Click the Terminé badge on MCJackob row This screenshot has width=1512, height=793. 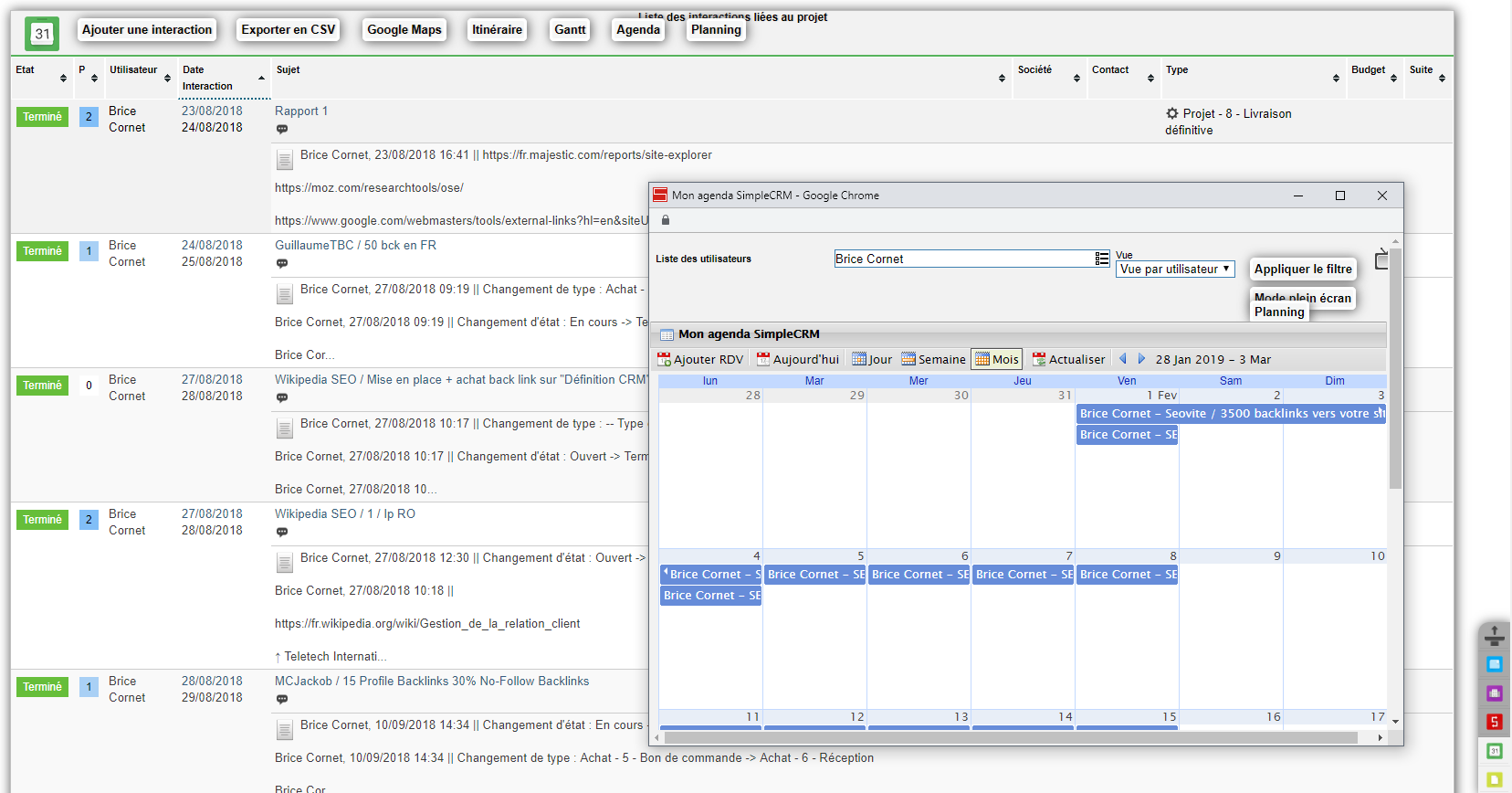coord(43,687)
